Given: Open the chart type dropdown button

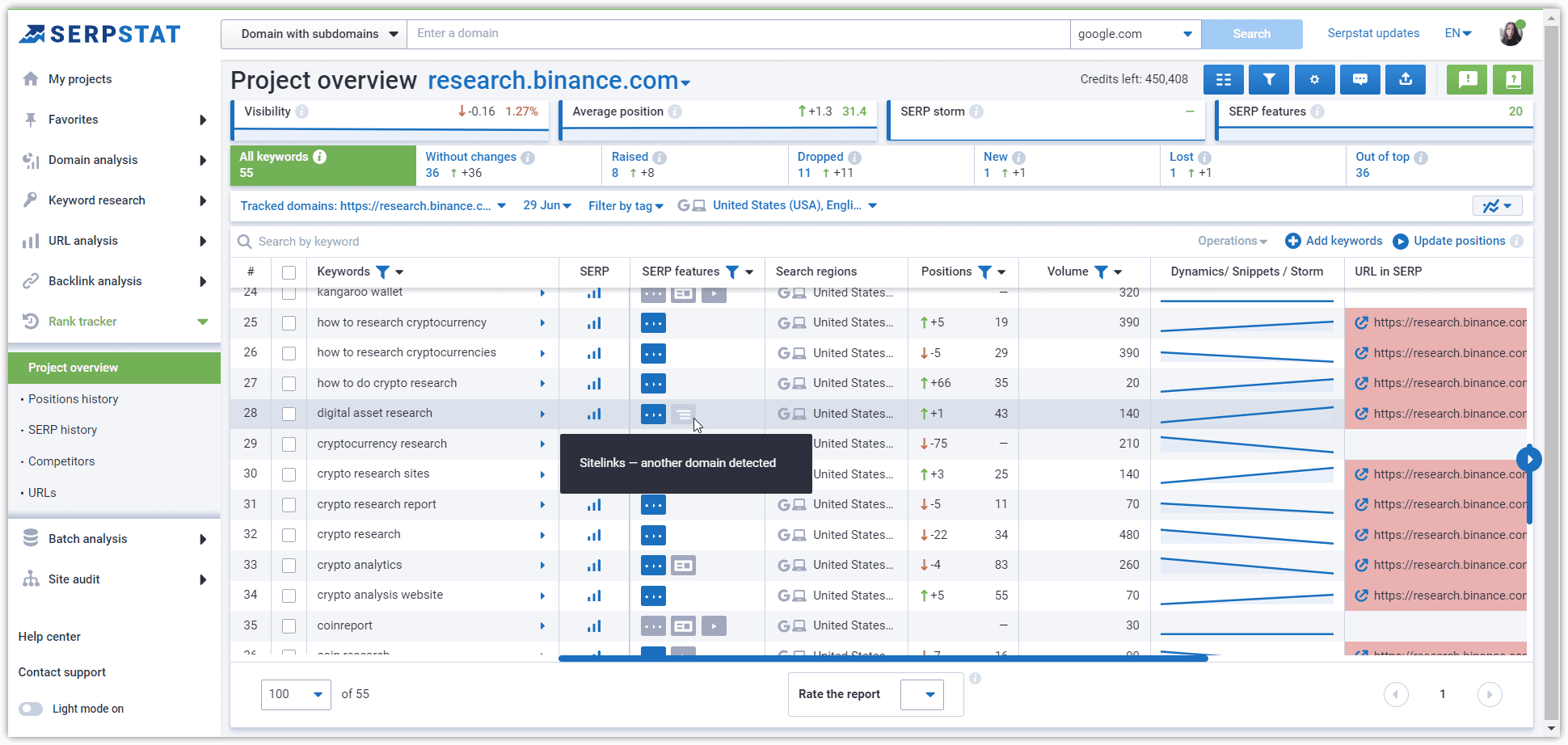Looking at the screenshot, I should pos(1498,206).
